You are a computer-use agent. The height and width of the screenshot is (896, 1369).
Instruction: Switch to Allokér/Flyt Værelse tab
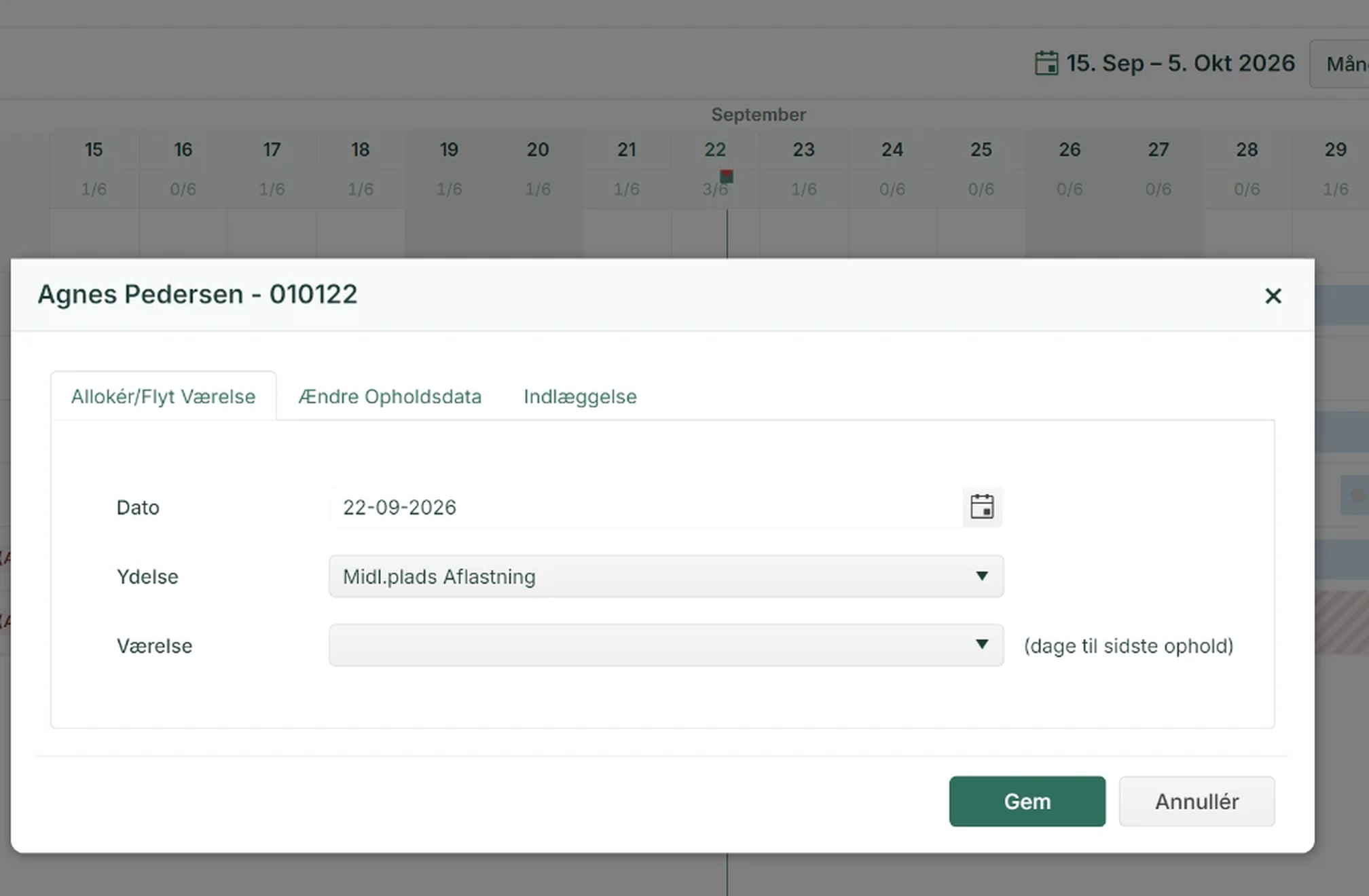(x=164, y=396)
